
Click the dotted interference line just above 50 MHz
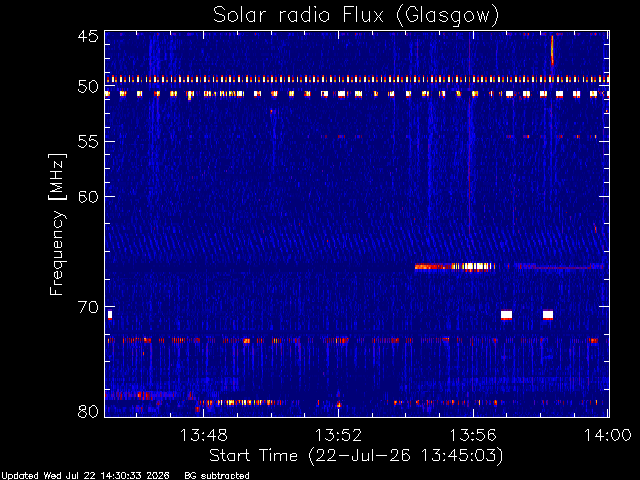point(357,79)
